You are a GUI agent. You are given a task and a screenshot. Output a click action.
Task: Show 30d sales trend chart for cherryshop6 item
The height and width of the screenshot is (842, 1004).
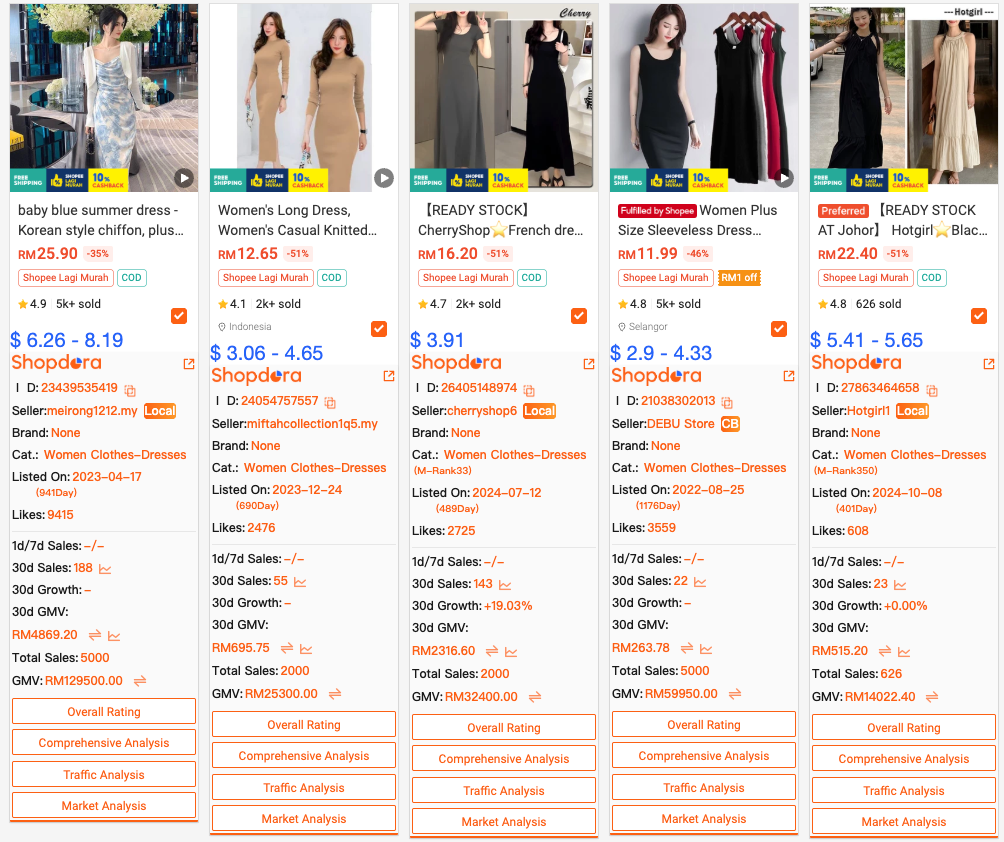505,585
